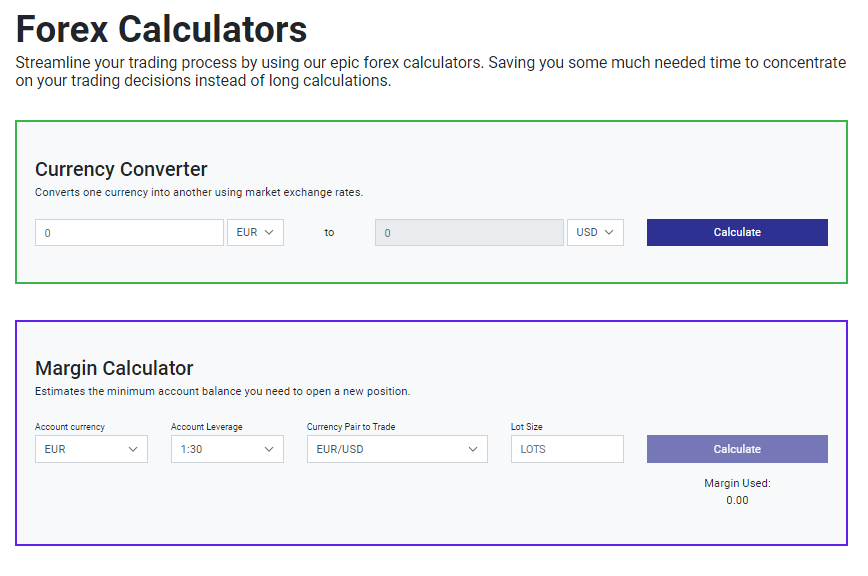Open the 1:30 Account Leverage dropdown
Screen dimensions: 868x576
pos(227,449)
